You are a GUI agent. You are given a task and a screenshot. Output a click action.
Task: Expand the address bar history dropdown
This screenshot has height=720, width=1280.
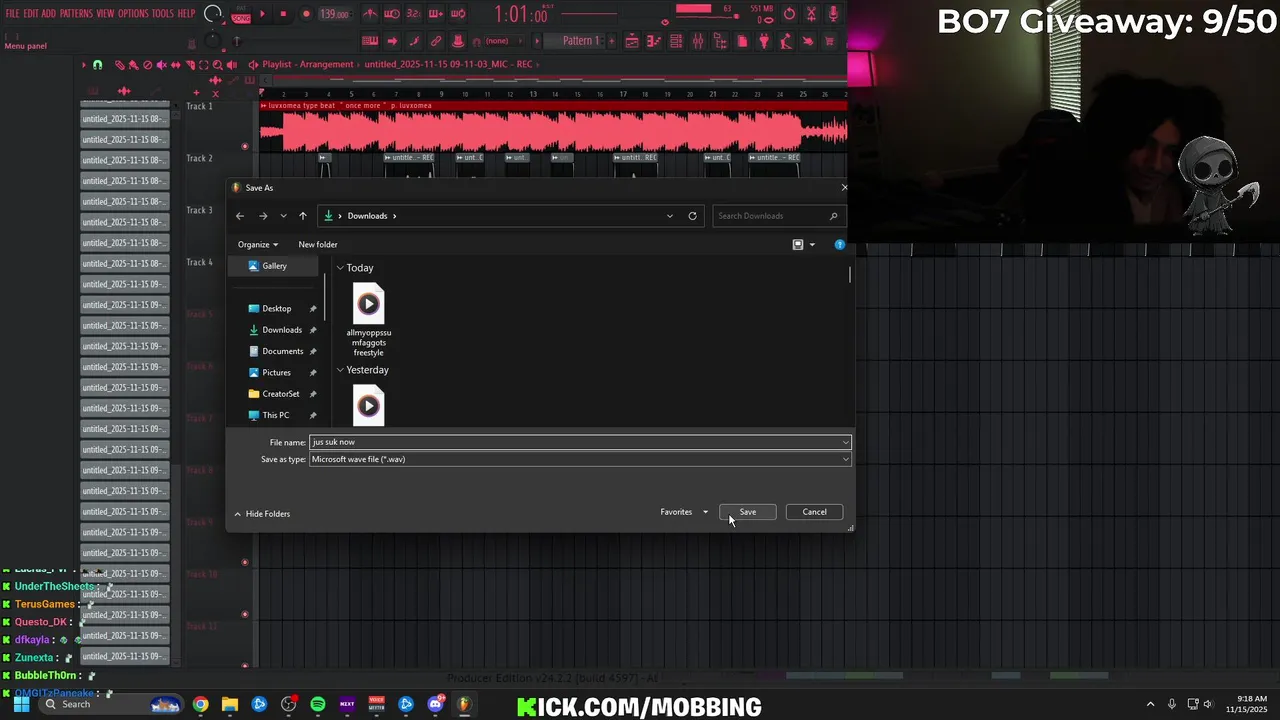pyautogui.click(x=670, y=216)
